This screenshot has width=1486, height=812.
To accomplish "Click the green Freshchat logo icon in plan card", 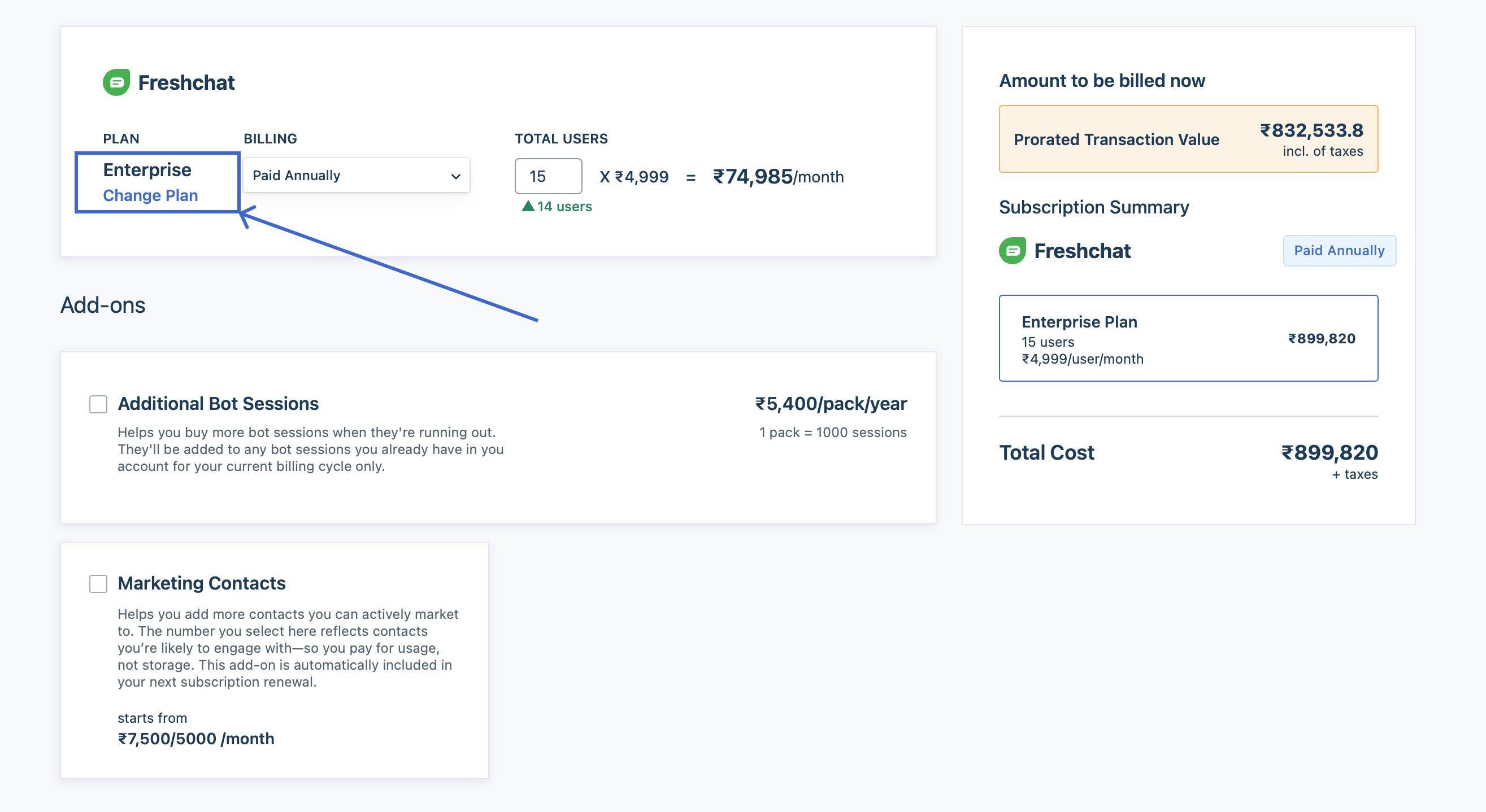I will tap(116, 82).
